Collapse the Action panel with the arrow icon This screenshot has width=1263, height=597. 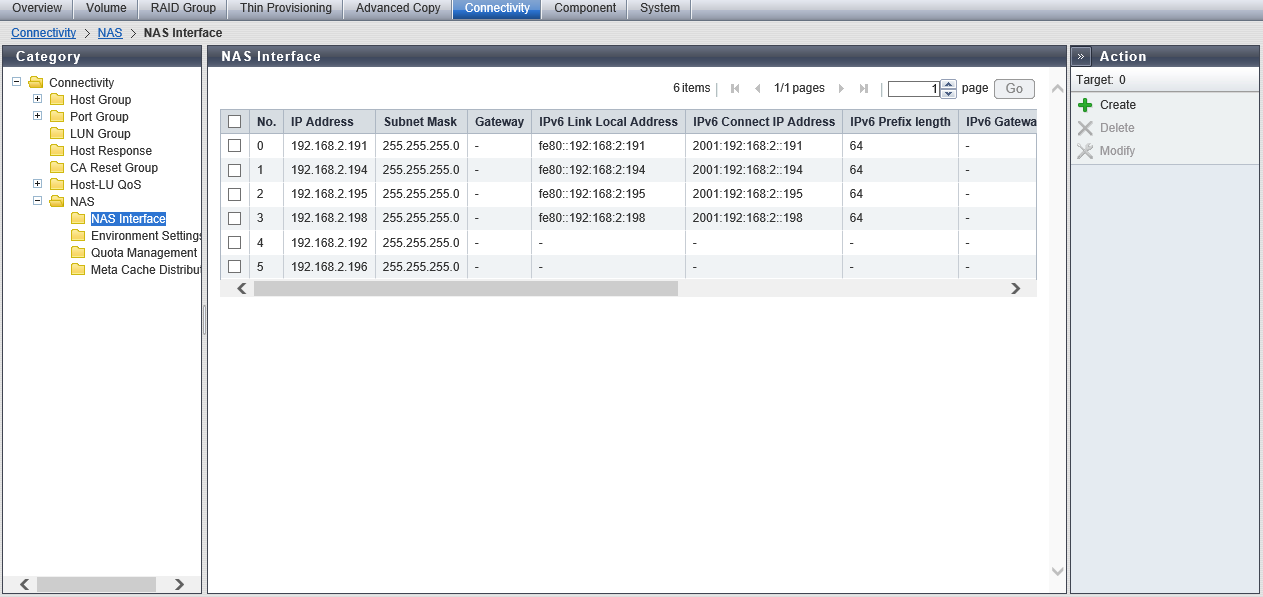[x=1081, y=57]
